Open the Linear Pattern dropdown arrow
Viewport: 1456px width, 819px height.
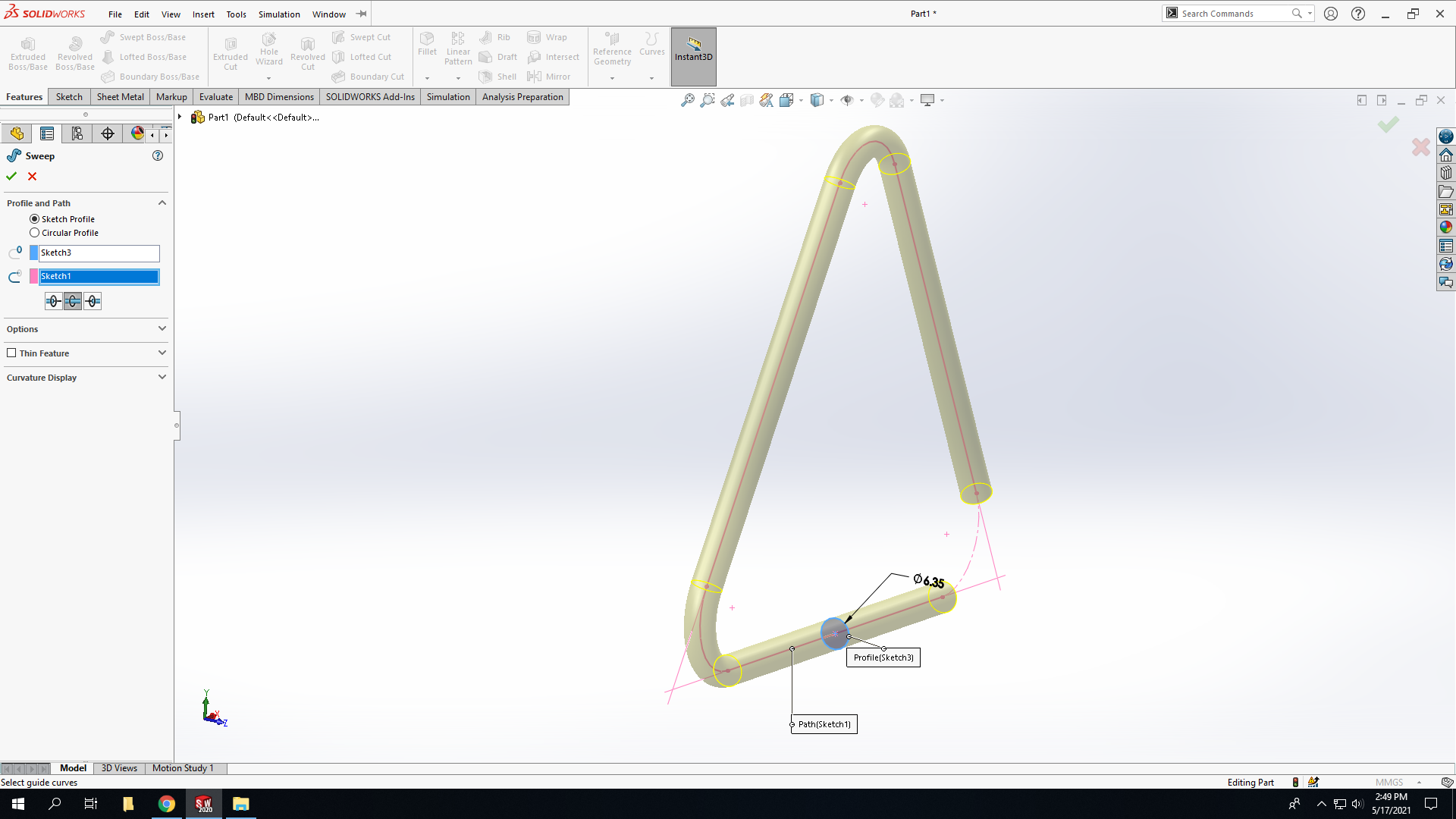pyautogui.click(x=458, y=78)
